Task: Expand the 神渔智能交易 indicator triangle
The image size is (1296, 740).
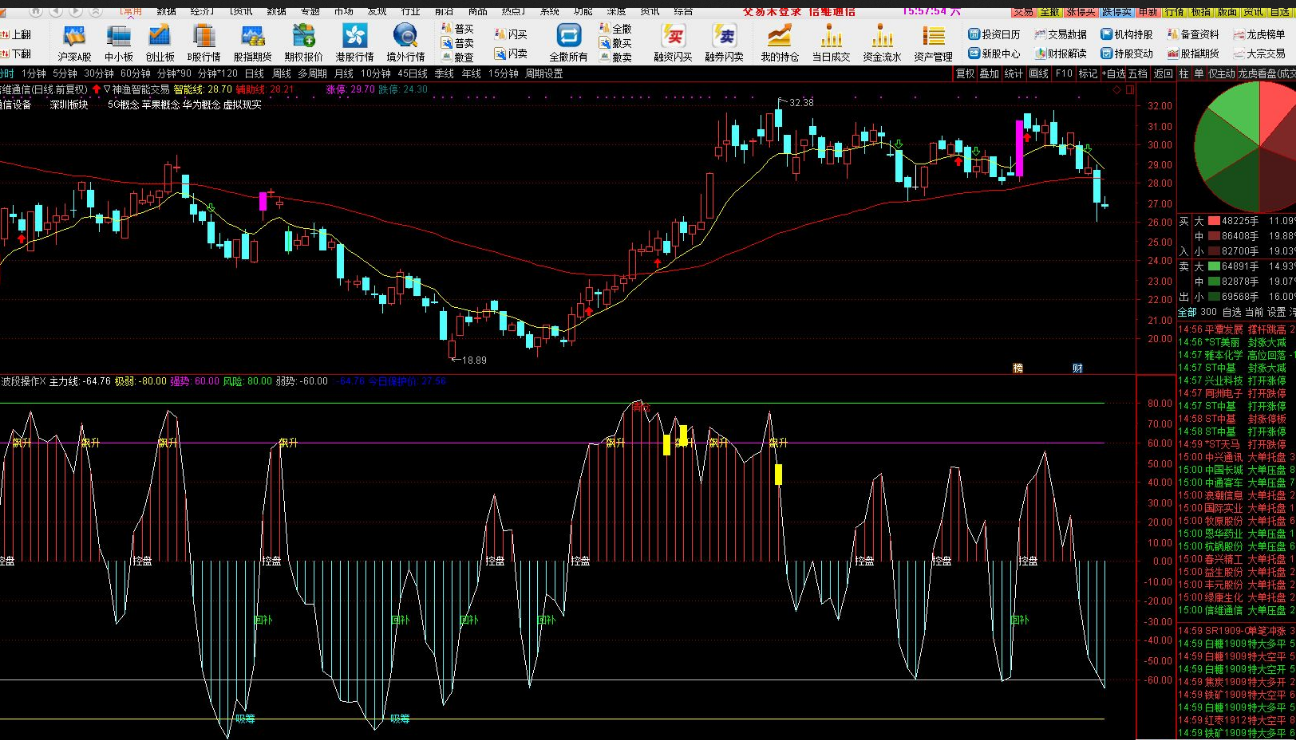Action: 107,89
